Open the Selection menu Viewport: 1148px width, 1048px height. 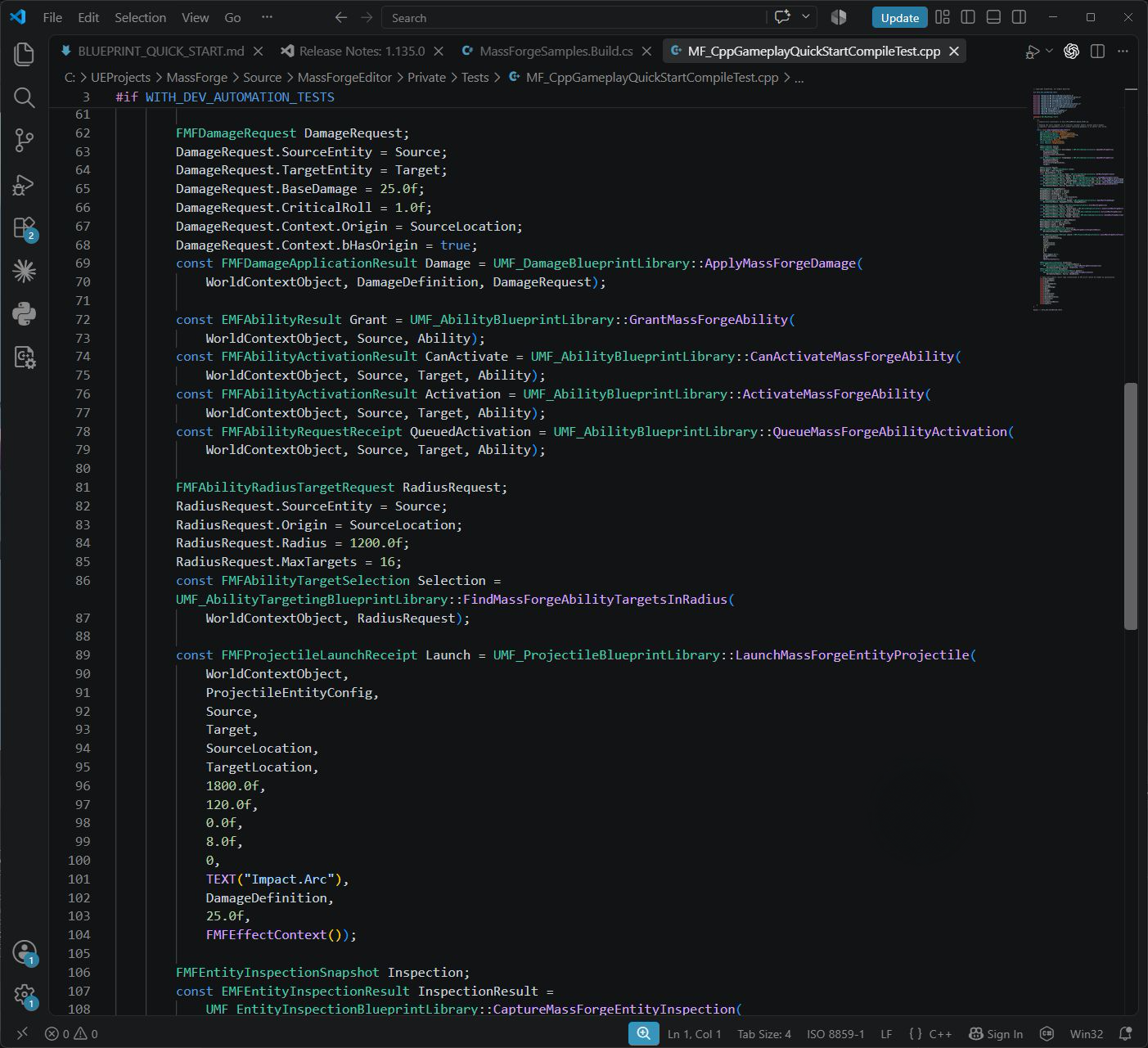(x=140, y=17)
